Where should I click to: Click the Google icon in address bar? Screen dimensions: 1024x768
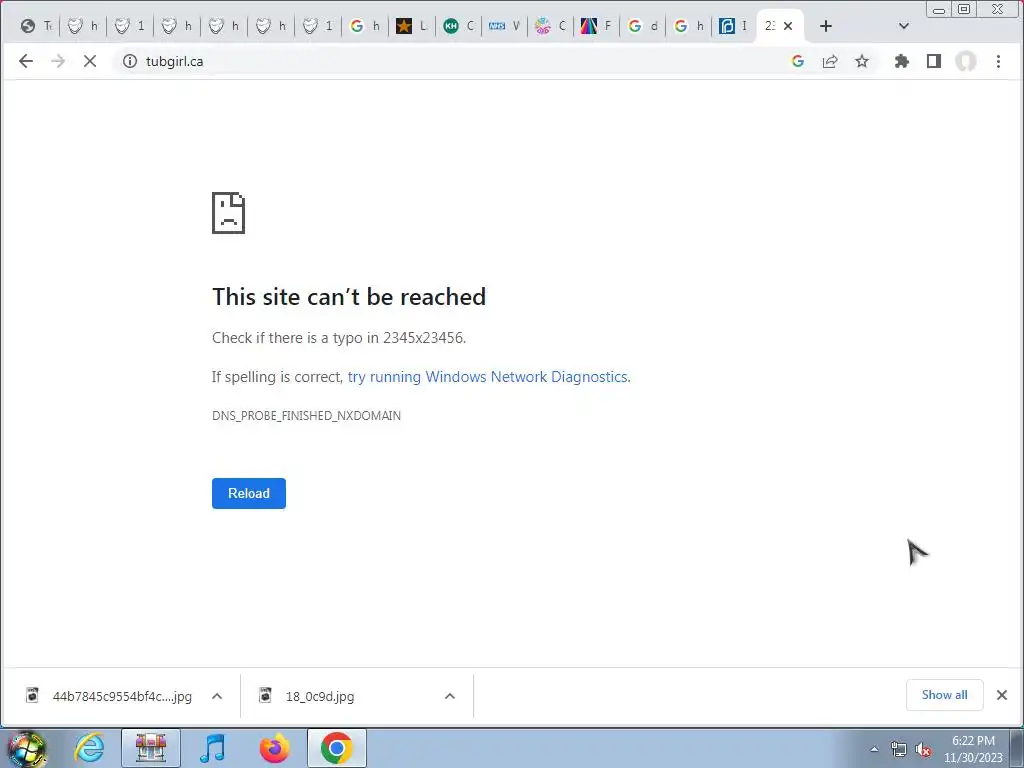797,61
